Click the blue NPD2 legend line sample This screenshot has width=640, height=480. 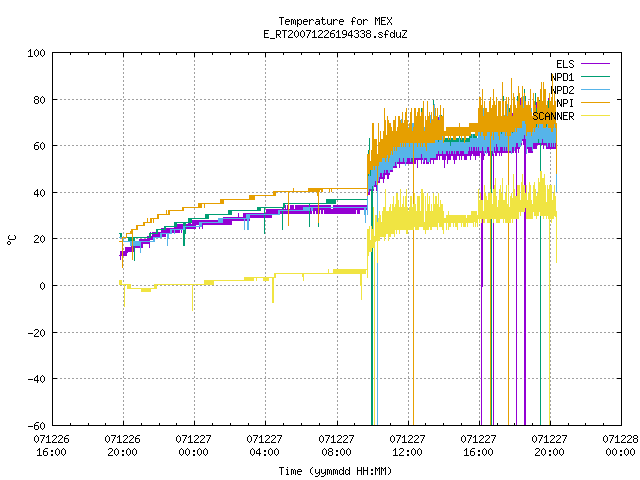tap(595, 89)
